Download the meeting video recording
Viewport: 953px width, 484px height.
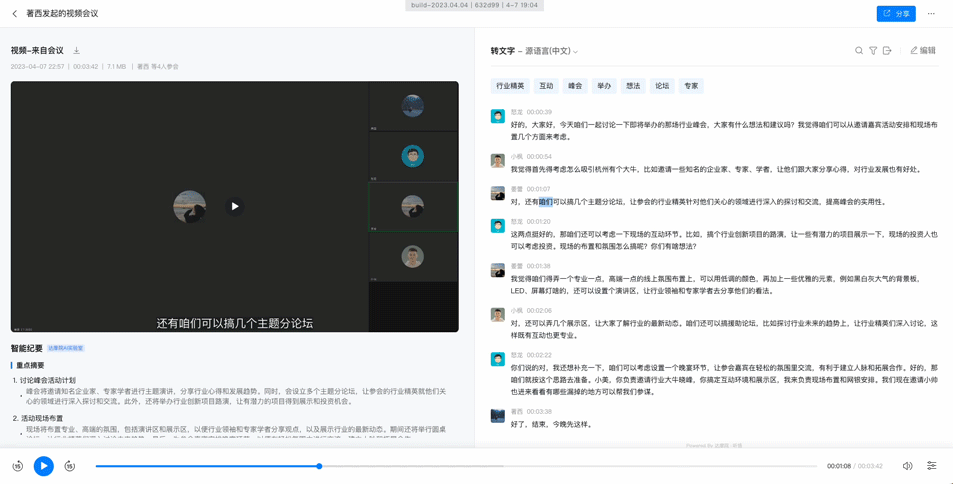(x=77, y=50)
